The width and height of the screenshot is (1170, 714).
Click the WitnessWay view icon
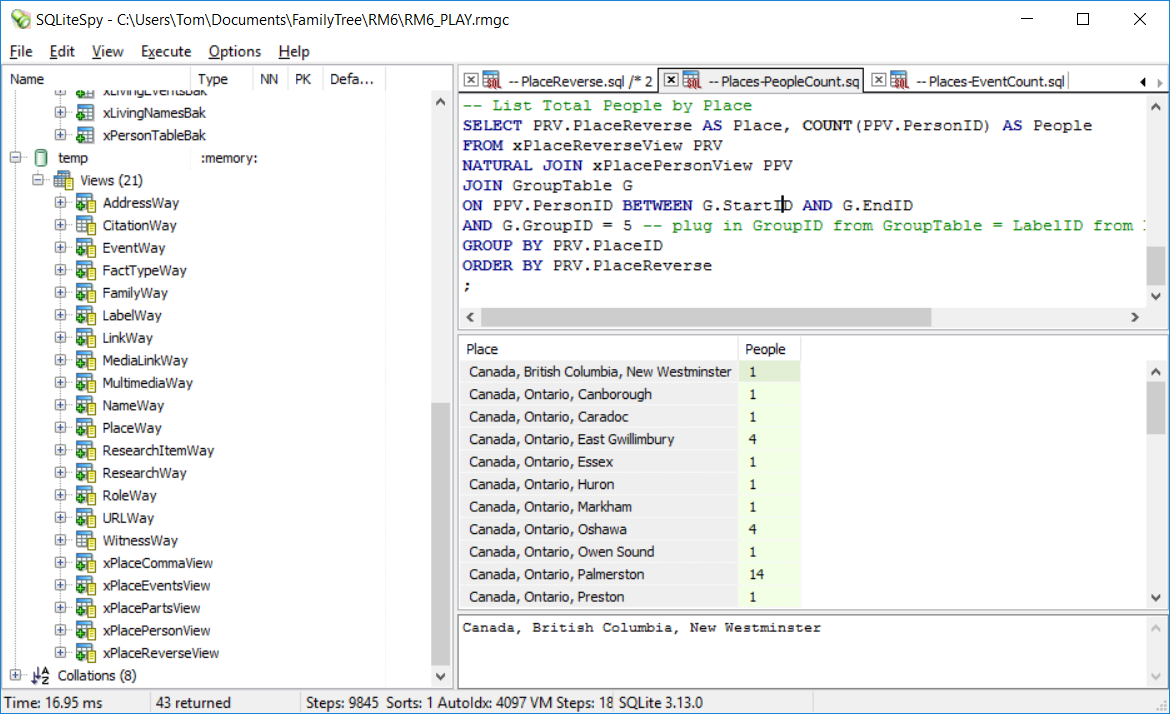pos(86,540)
